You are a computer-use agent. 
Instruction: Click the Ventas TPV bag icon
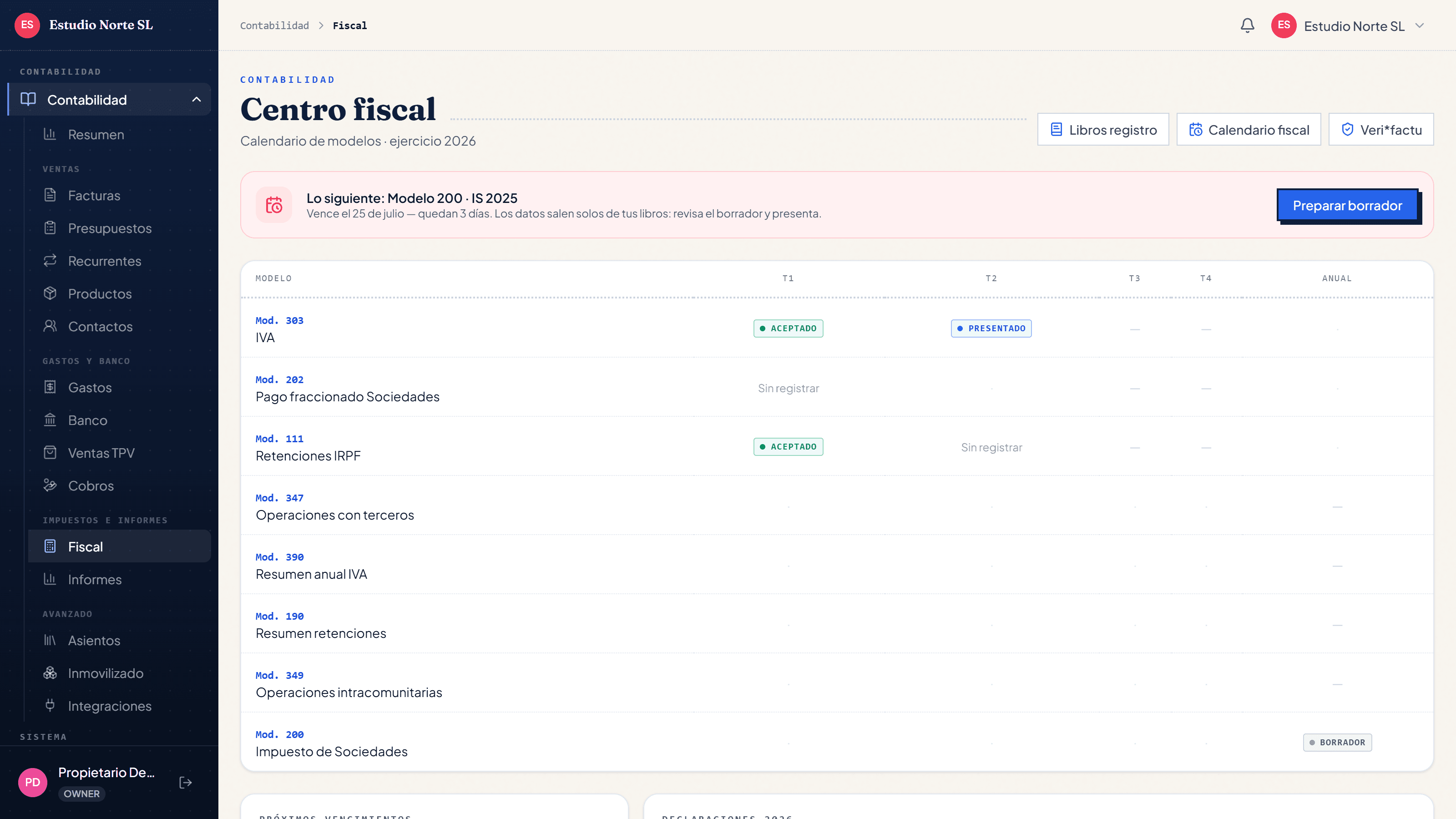pyautogui.click(x=50, y=453)
